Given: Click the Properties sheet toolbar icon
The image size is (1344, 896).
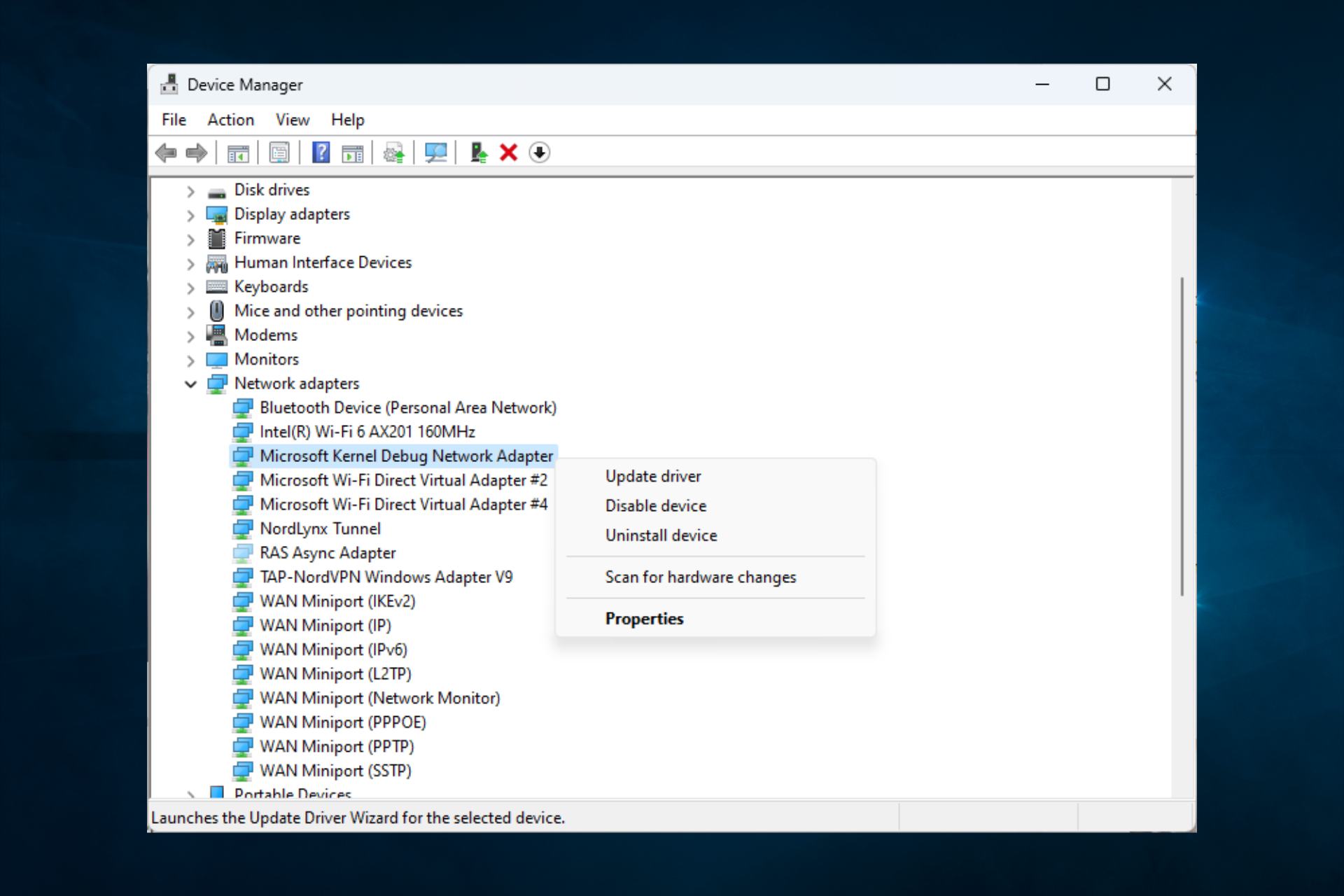Looking at the screenshot, I should click(279, 153).
